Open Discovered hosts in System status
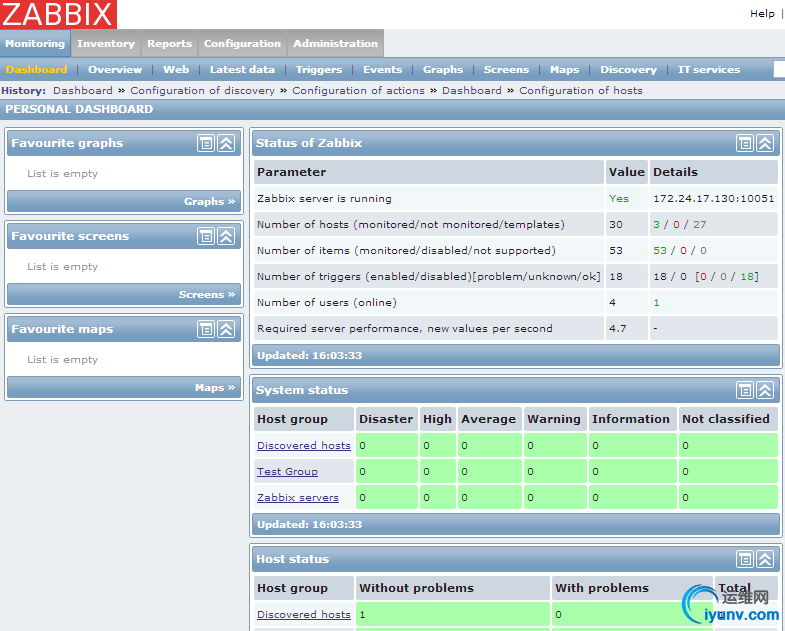Viewport: 785px width, 631px height. point(304,445)
